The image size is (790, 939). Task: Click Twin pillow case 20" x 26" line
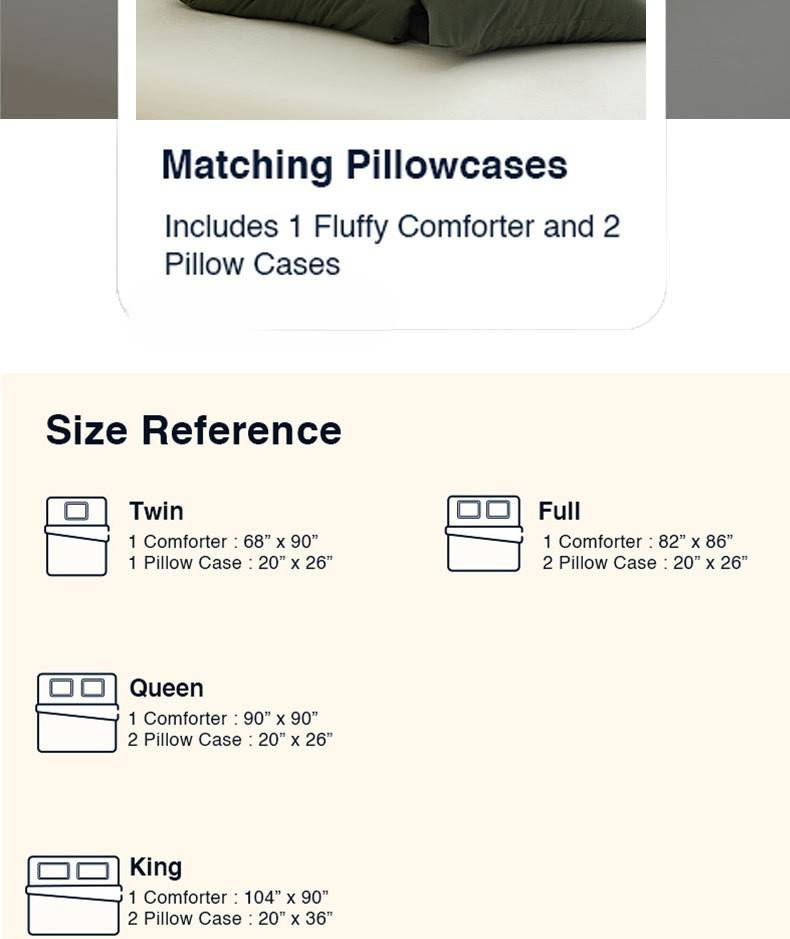point(230,562)
